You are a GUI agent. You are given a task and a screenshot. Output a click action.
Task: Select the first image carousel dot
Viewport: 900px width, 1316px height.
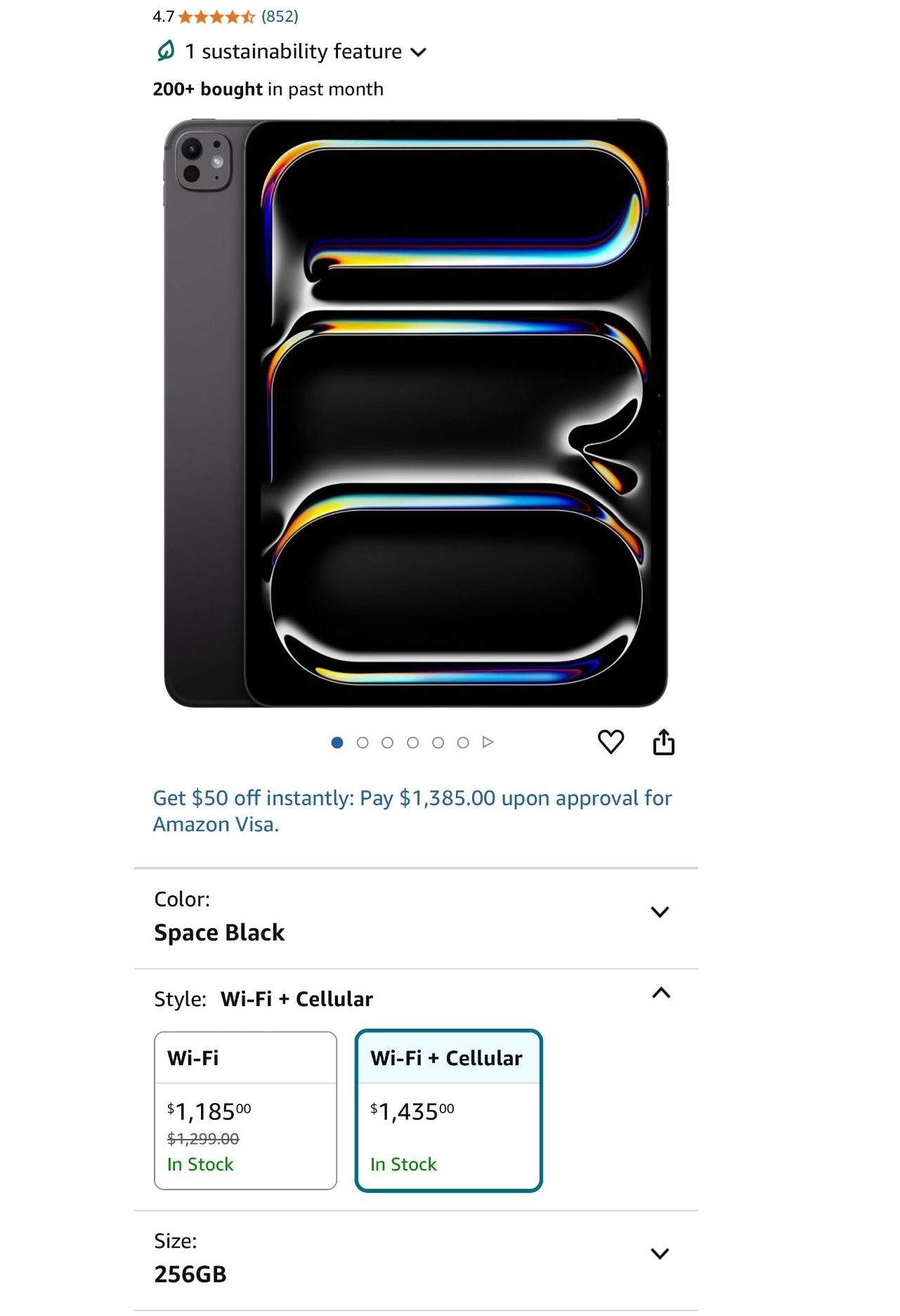coord(337,743)
